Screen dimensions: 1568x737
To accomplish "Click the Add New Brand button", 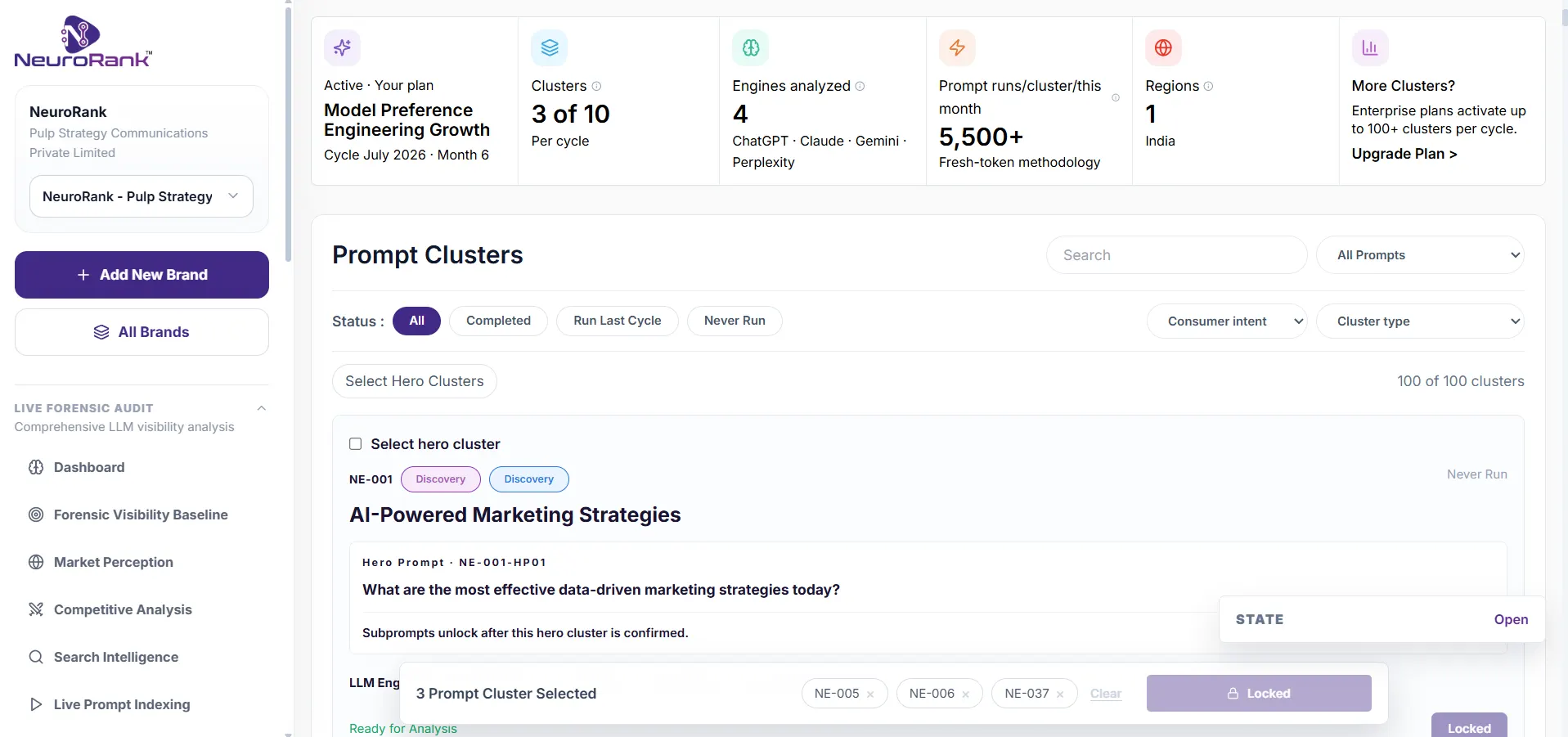I will (142, 275).
